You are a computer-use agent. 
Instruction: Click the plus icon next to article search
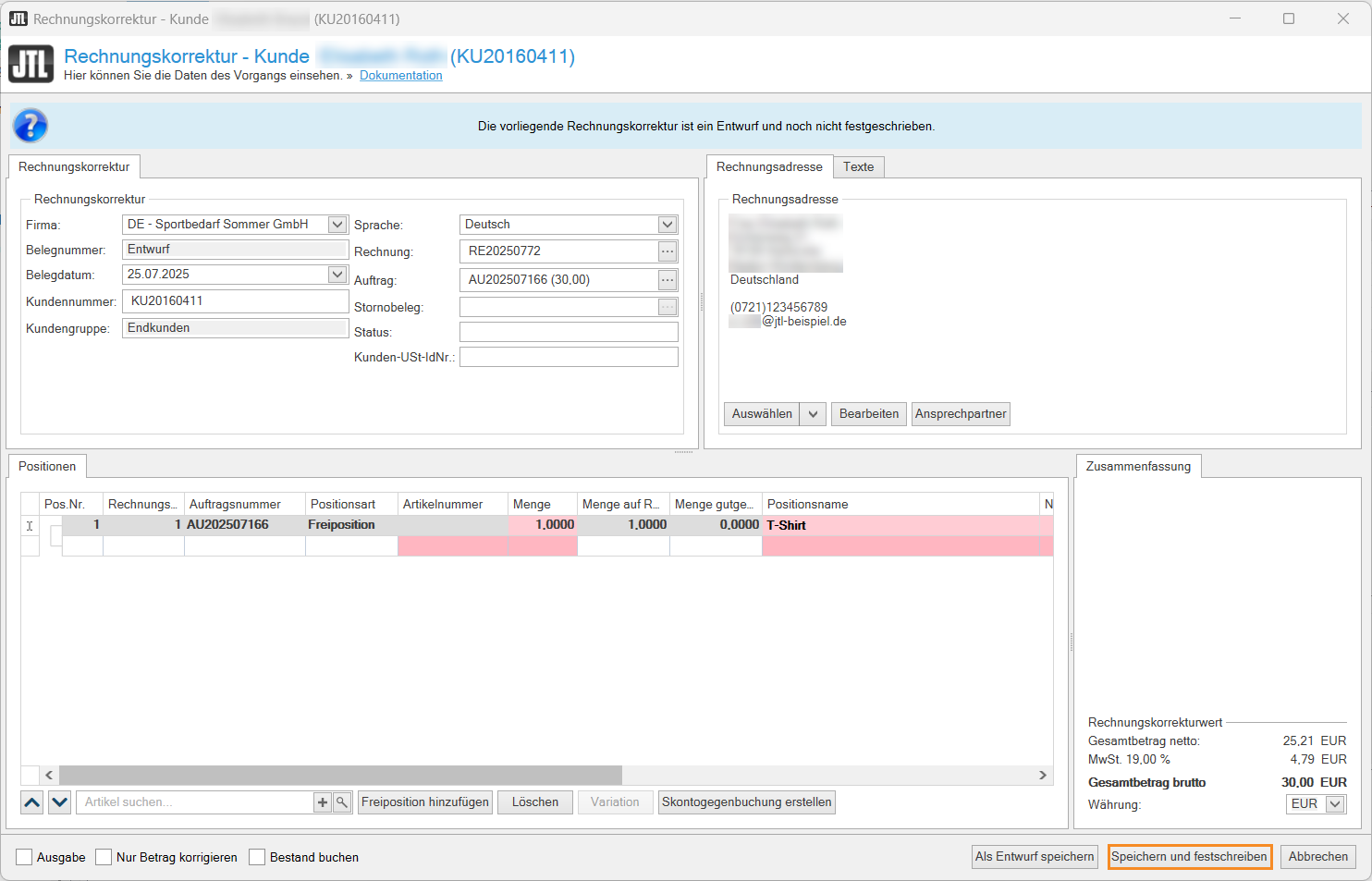(x=323, y=802)
